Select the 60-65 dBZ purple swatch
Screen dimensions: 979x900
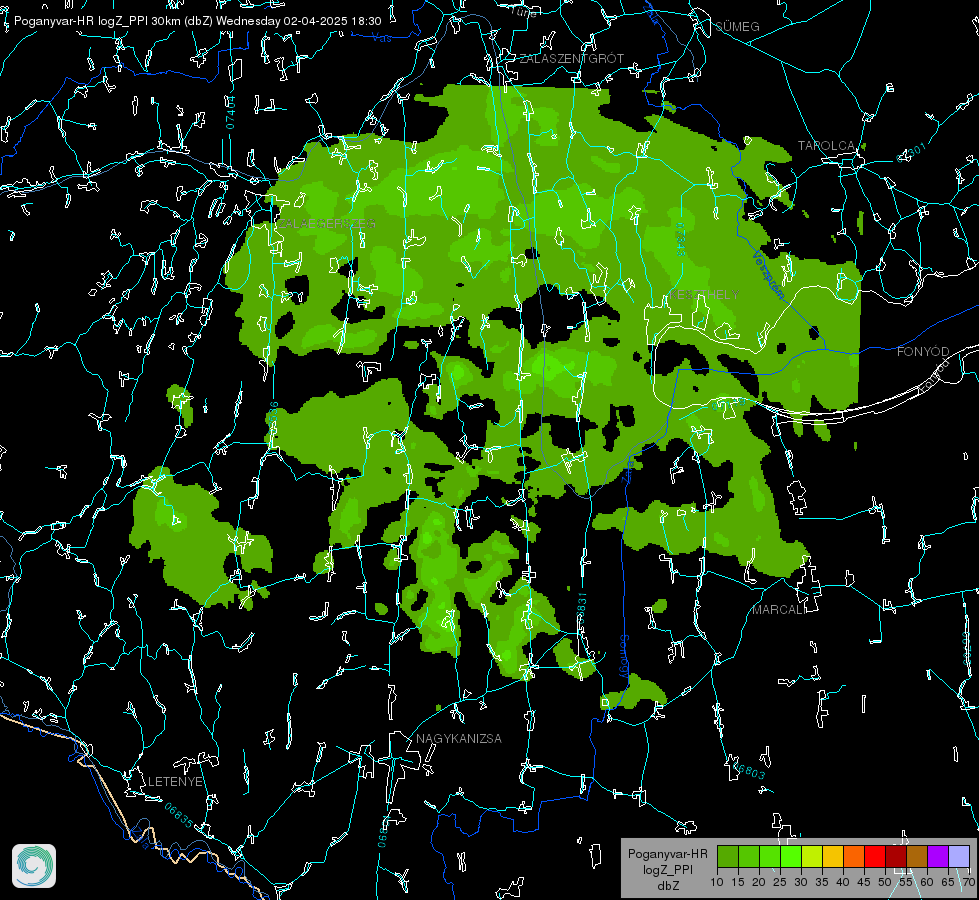click(938, 856)
